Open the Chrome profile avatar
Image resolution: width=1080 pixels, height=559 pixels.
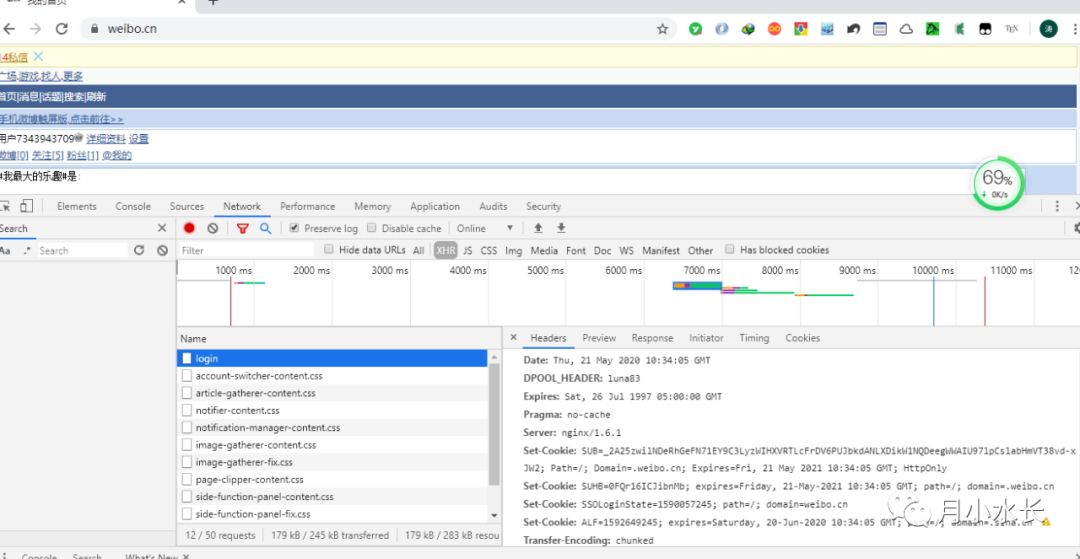coord(1048,29)
